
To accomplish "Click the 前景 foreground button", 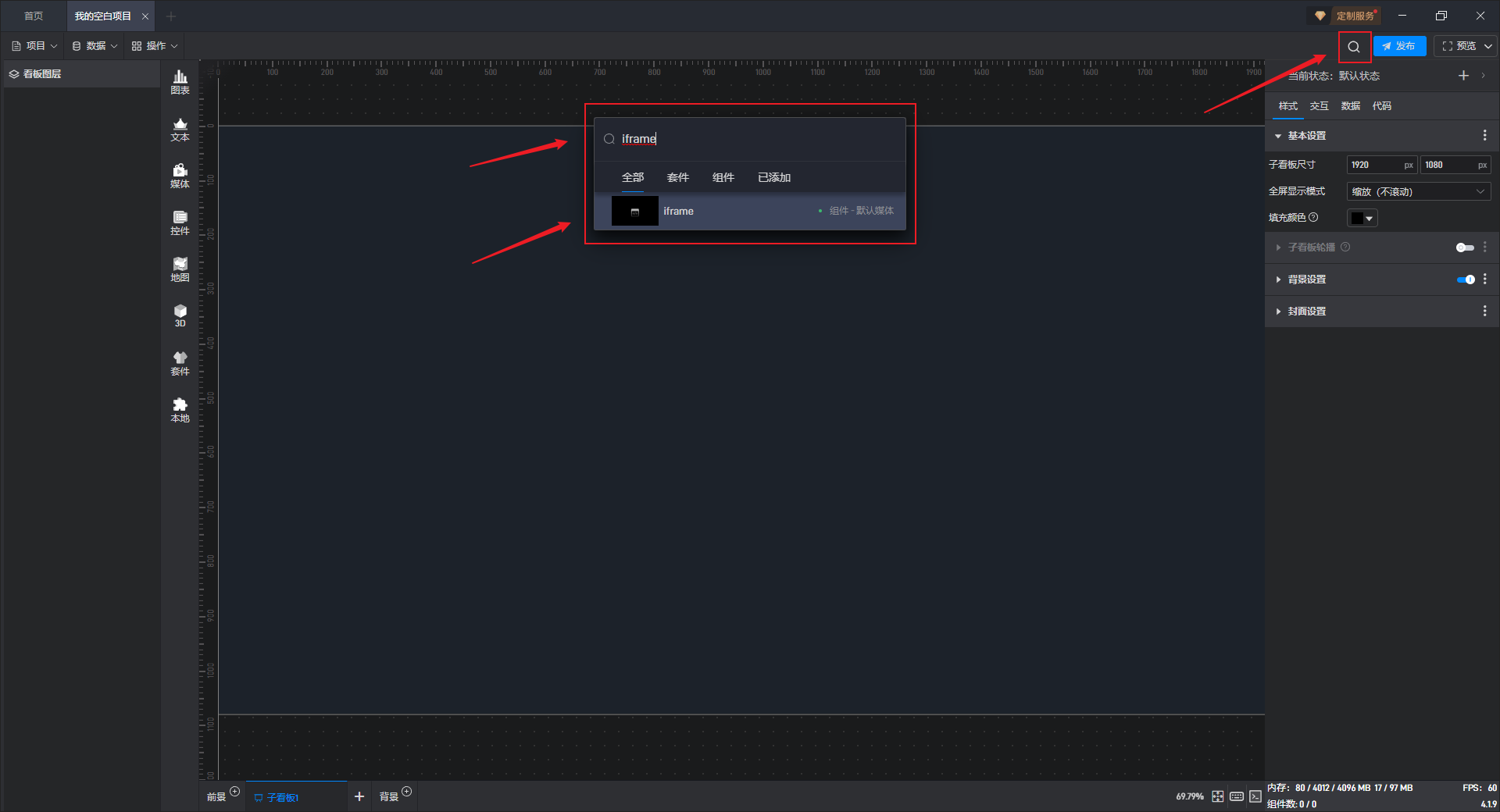I will 216,797.
